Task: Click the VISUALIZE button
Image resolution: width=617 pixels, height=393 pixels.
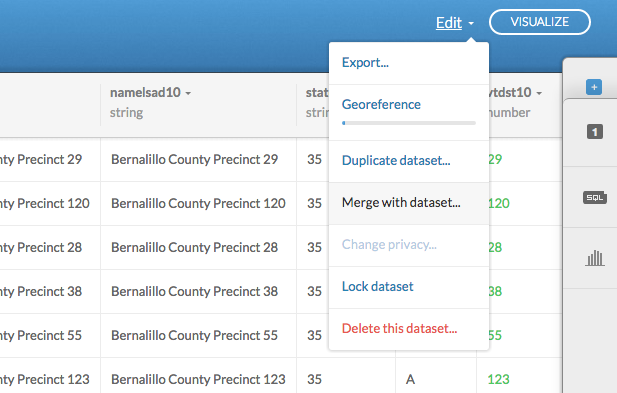Action: click(x=539, y=22)
